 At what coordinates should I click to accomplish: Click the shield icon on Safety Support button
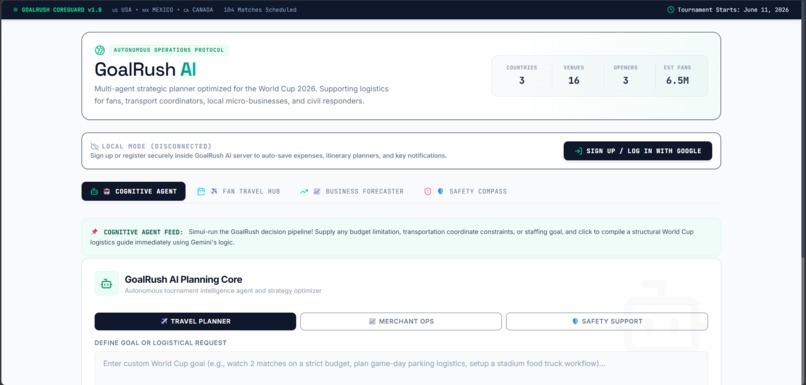[575, 321]
